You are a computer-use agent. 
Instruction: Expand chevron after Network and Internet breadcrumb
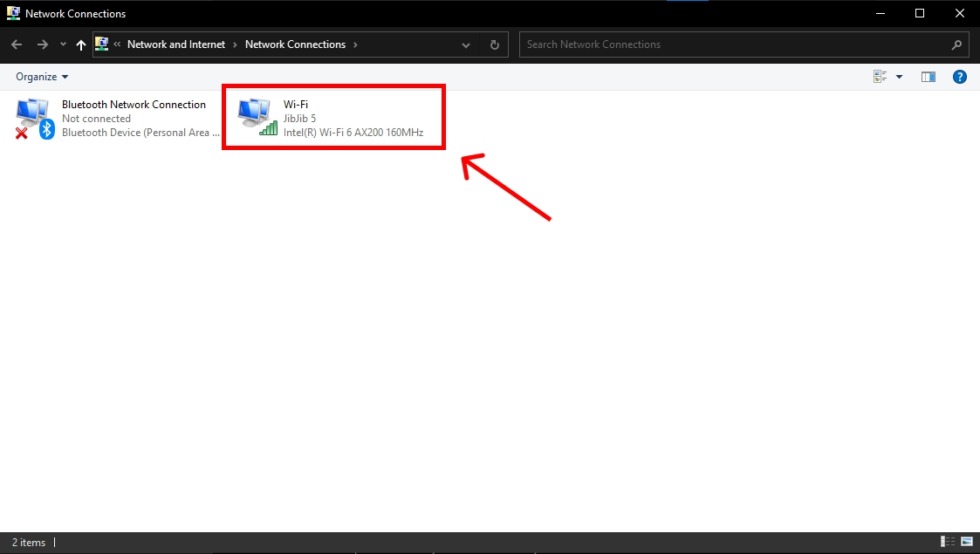coord(235,44)
